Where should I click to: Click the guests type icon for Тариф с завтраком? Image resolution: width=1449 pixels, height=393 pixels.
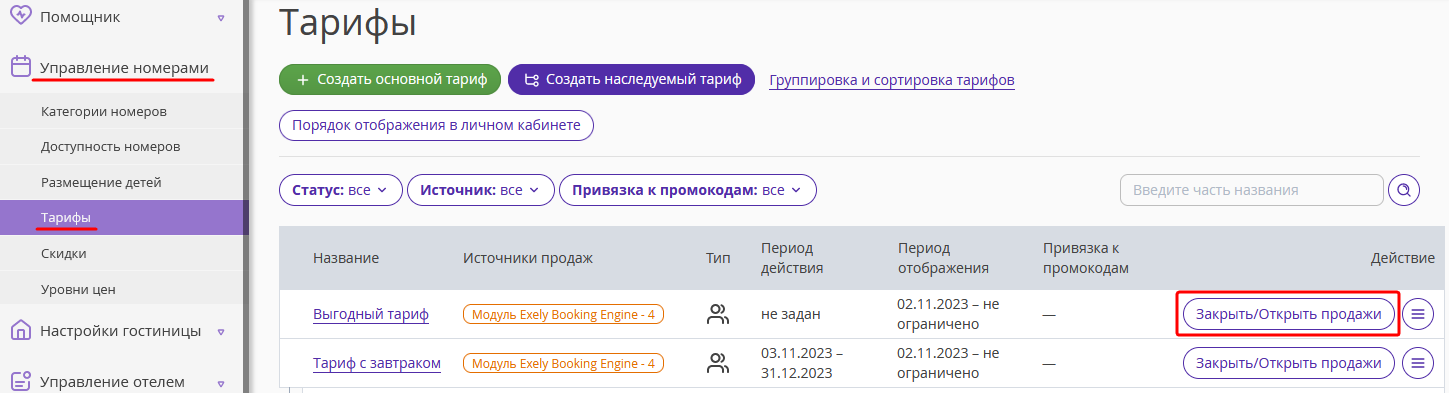pyautogui.click(x=718, y=363)
